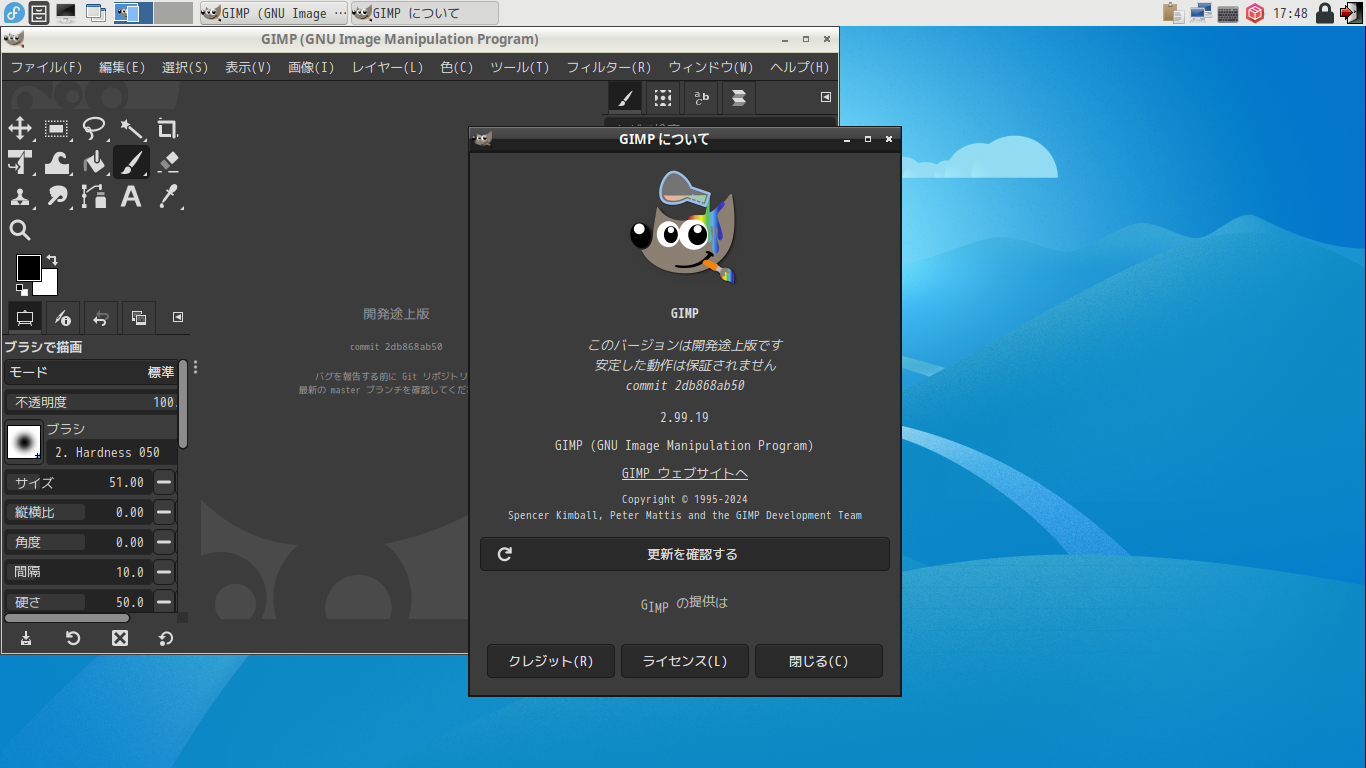
Task: Open the ヘルプ(H) menu
Action: [x=799, y=68]
